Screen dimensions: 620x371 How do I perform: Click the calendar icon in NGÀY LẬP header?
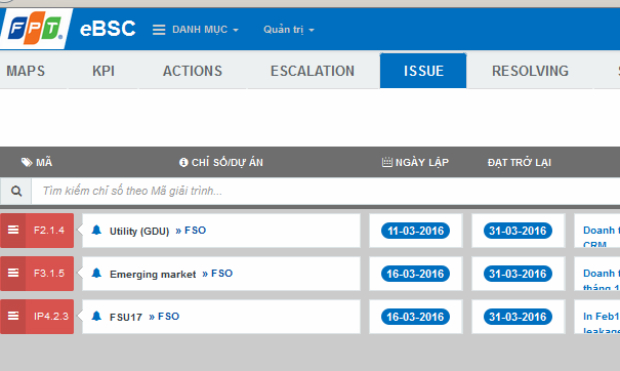tap(387, 162)
